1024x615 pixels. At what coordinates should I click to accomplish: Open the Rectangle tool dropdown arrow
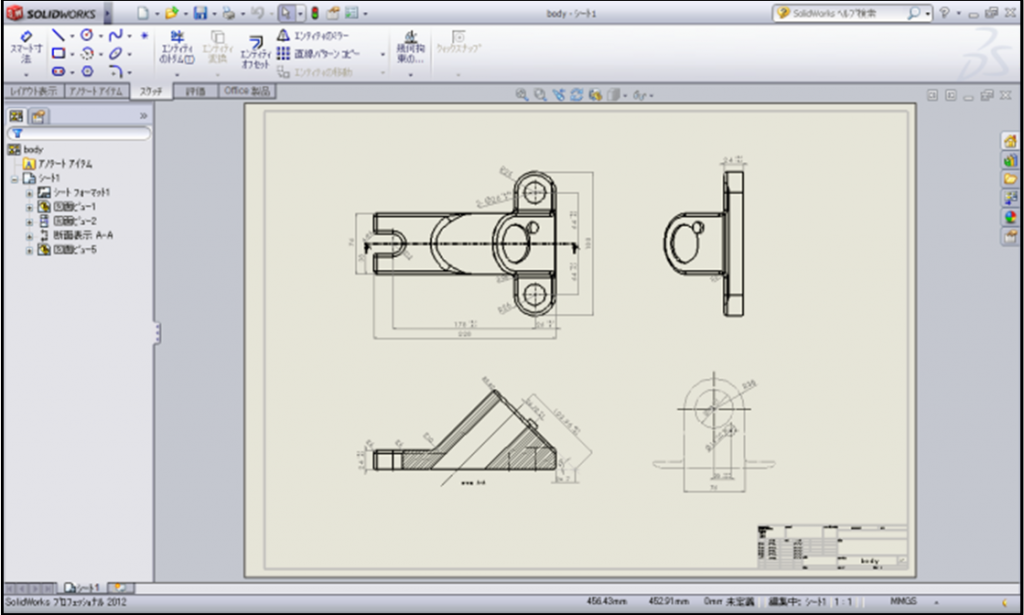[73, 54]
